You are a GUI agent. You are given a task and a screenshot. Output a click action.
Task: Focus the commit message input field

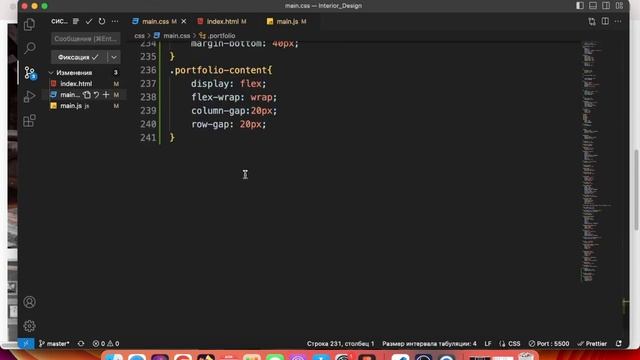tap(86, 39)
